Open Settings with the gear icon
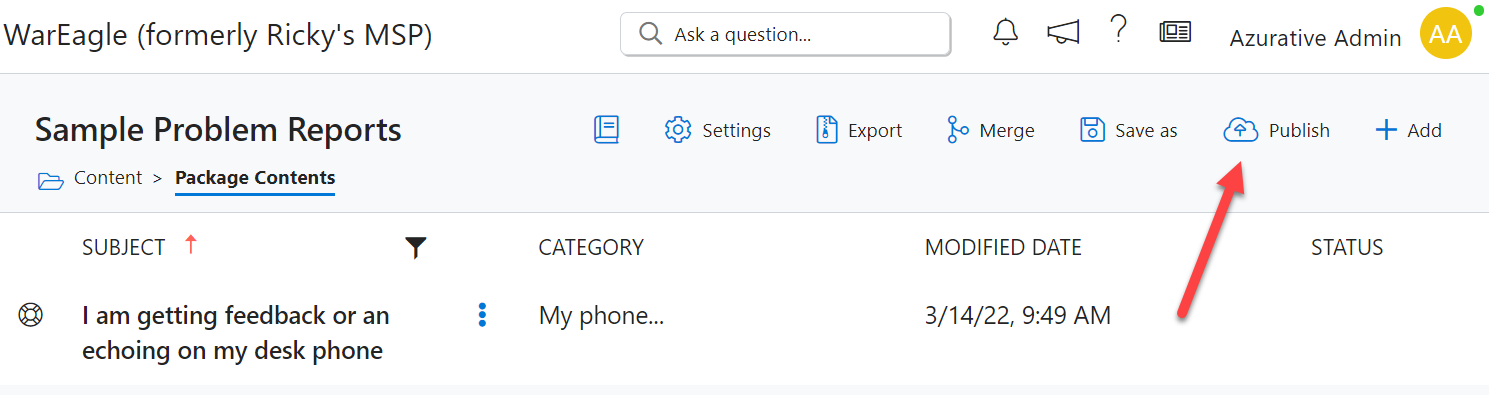The width and height of the screenshot is (1489, 395). [x=717, y=130]
